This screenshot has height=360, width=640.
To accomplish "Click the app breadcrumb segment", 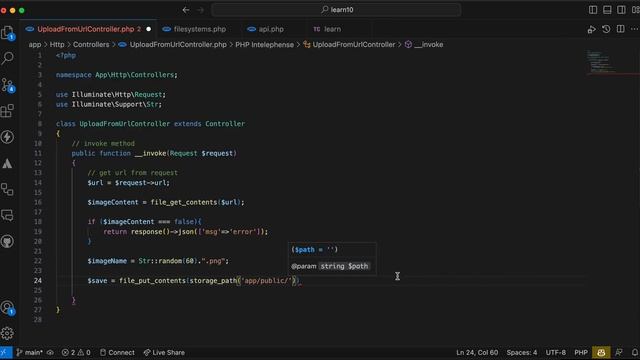I will 35,44.
